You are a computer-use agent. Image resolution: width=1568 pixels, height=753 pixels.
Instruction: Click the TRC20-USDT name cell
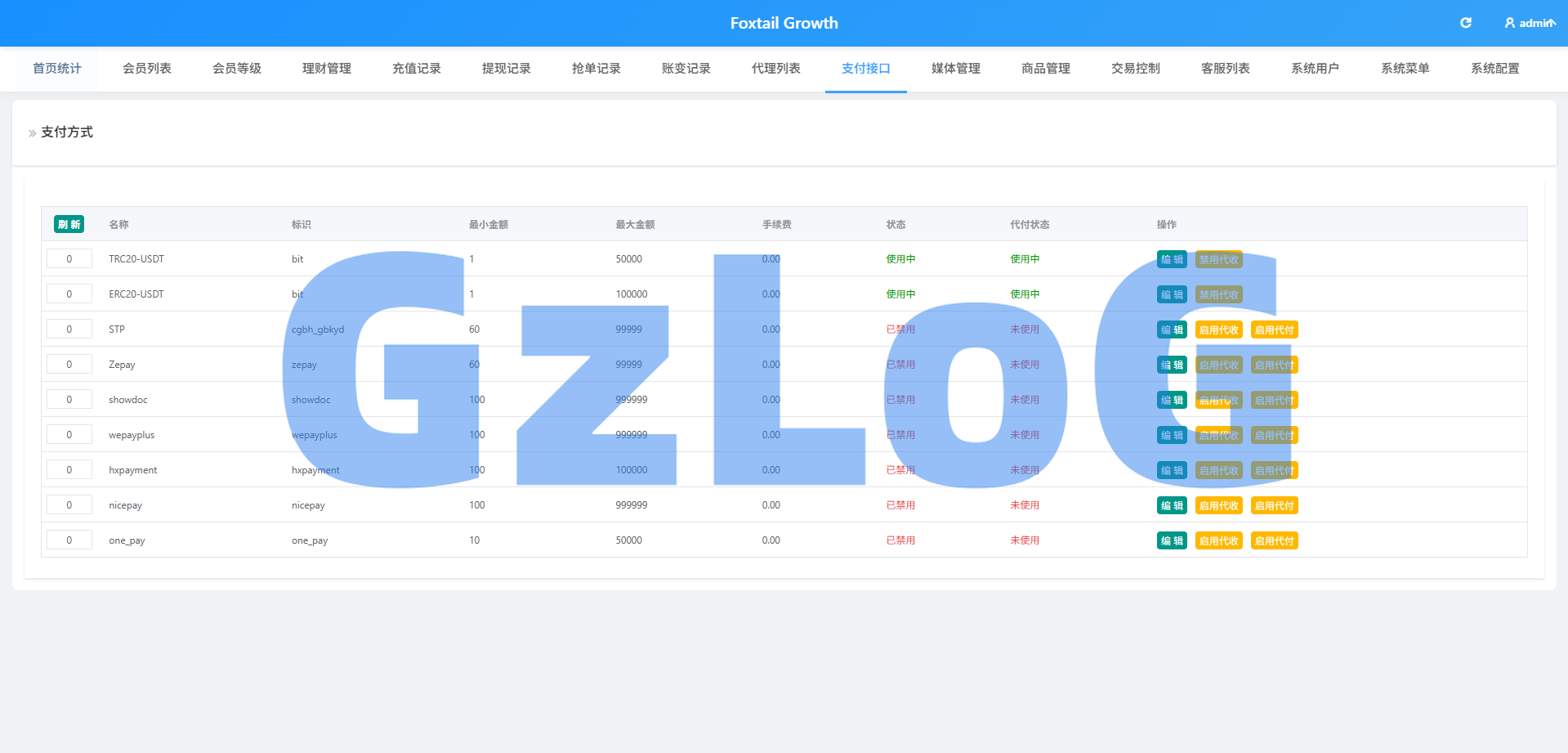(136, 259)
